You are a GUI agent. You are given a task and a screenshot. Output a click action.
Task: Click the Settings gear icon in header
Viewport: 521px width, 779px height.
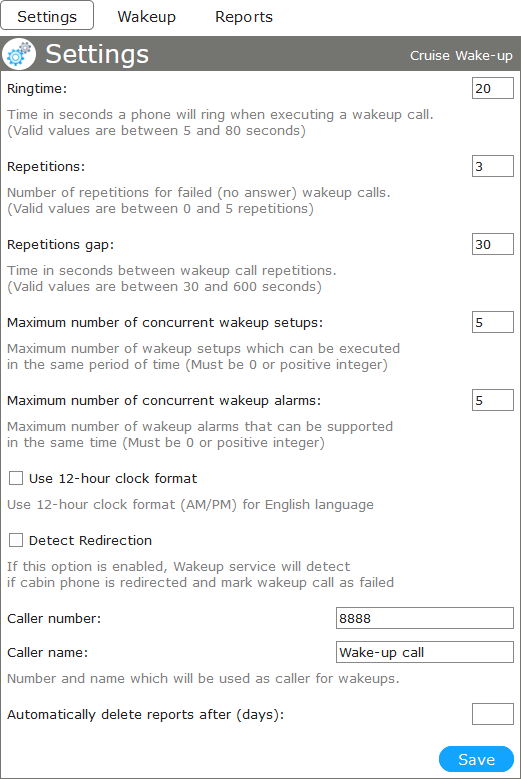[19, 54]
